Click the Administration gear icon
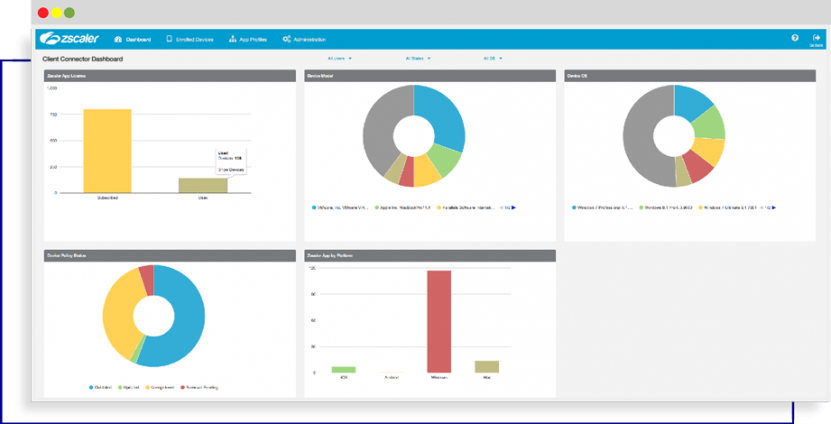 287,40
